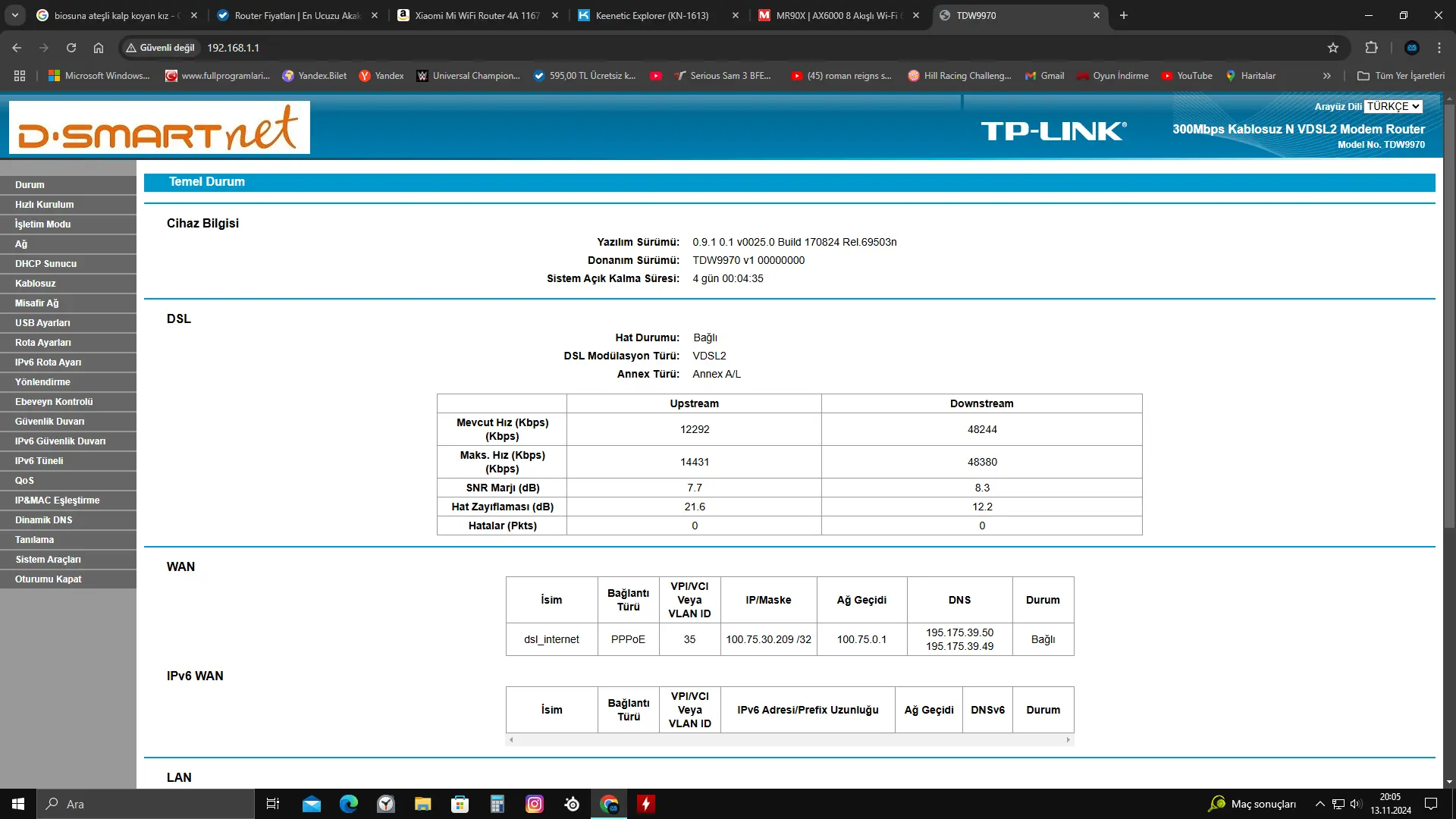Open the Güvenlik Duvarı menu

pos(68,422)
